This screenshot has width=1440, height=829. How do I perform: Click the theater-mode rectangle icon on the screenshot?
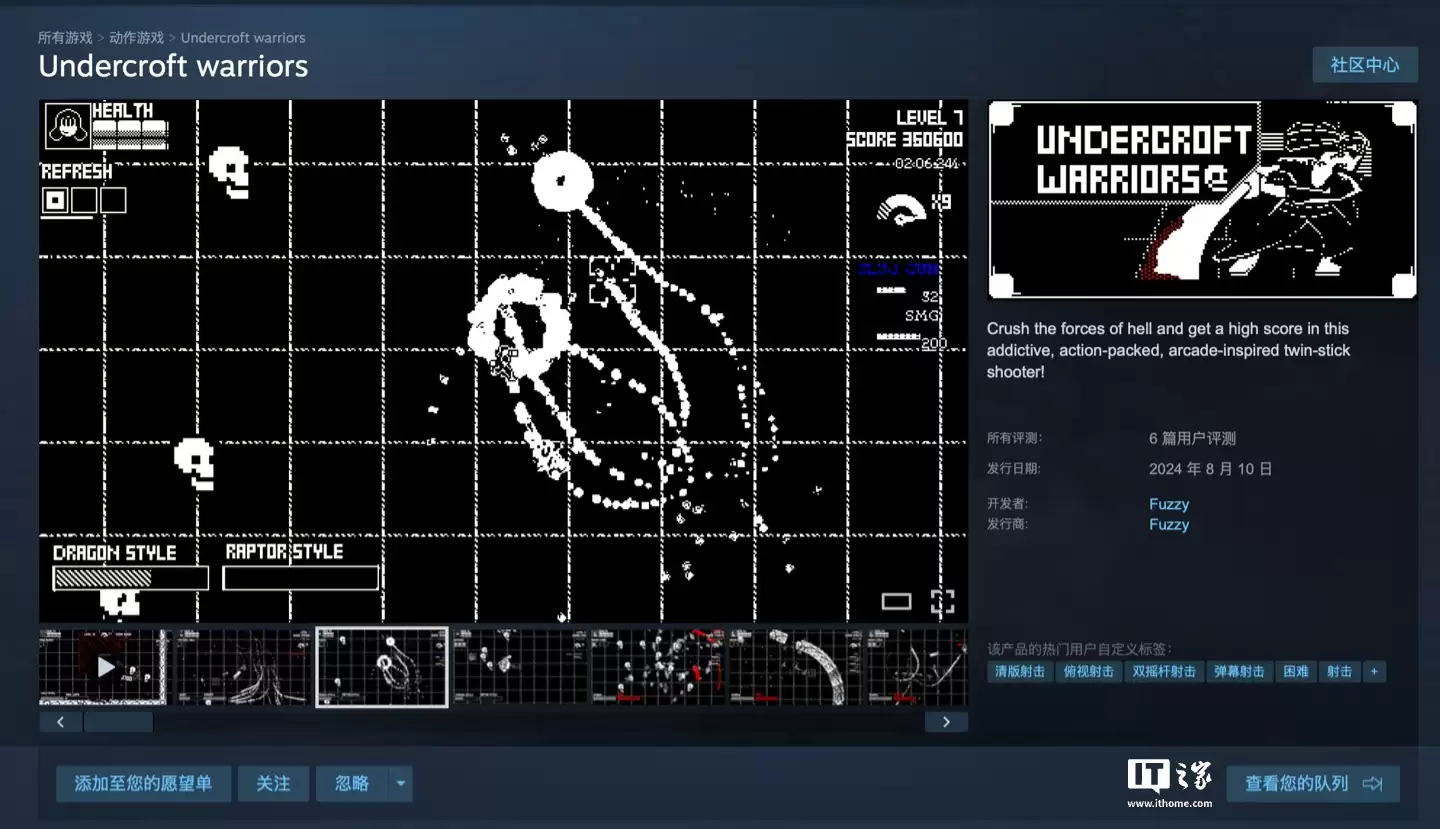896,600
